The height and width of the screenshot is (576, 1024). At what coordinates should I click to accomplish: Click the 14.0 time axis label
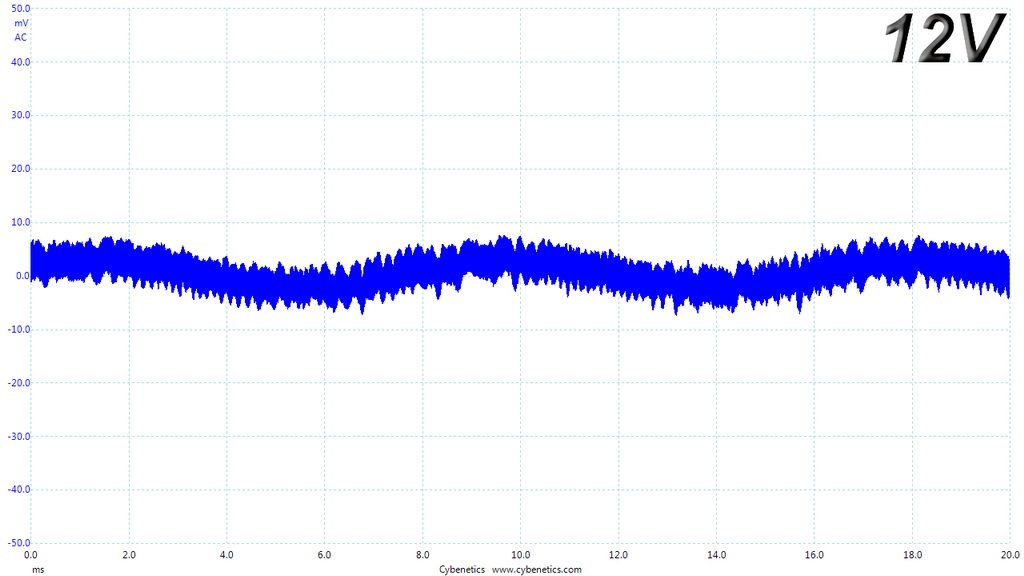(716, 554)
